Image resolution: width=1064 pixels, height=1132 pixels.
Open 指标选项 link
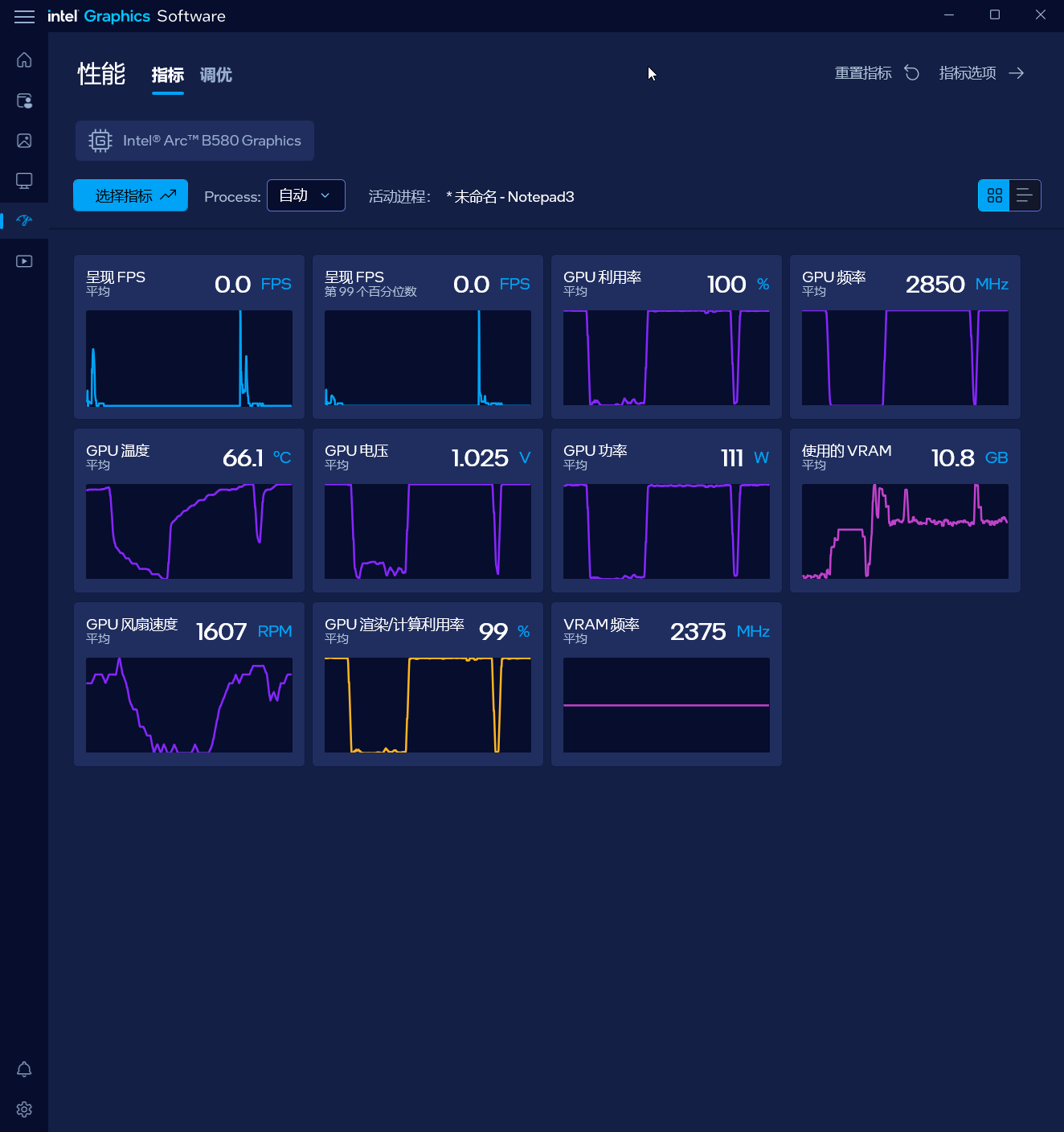coord(968,73)
